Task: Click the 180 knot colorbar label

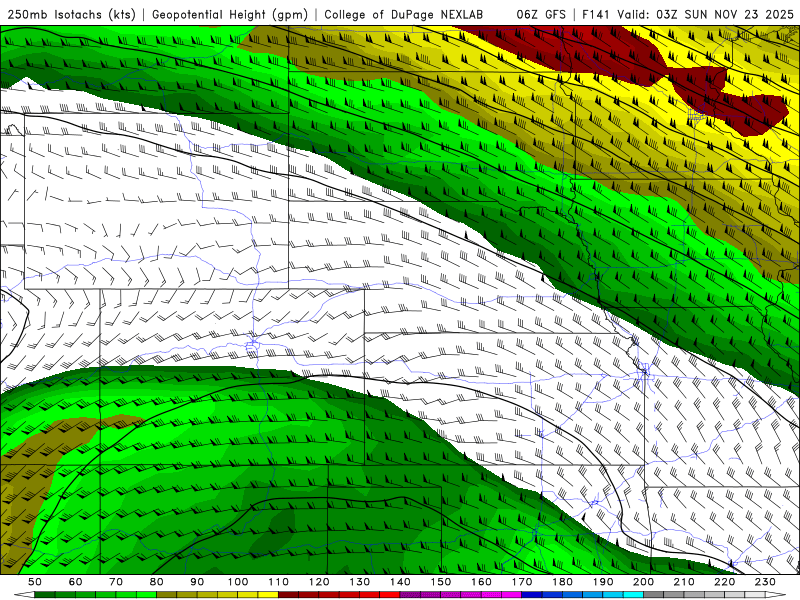Action: [562, 582]
